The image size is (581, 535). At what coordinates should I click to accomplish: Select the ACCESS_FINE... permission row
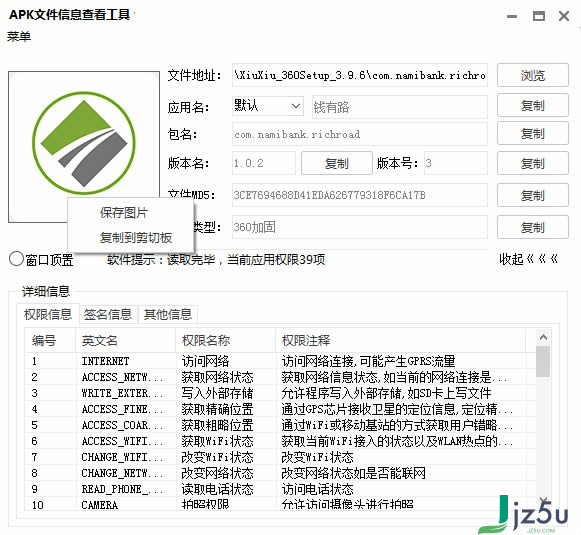coord(280,409)
